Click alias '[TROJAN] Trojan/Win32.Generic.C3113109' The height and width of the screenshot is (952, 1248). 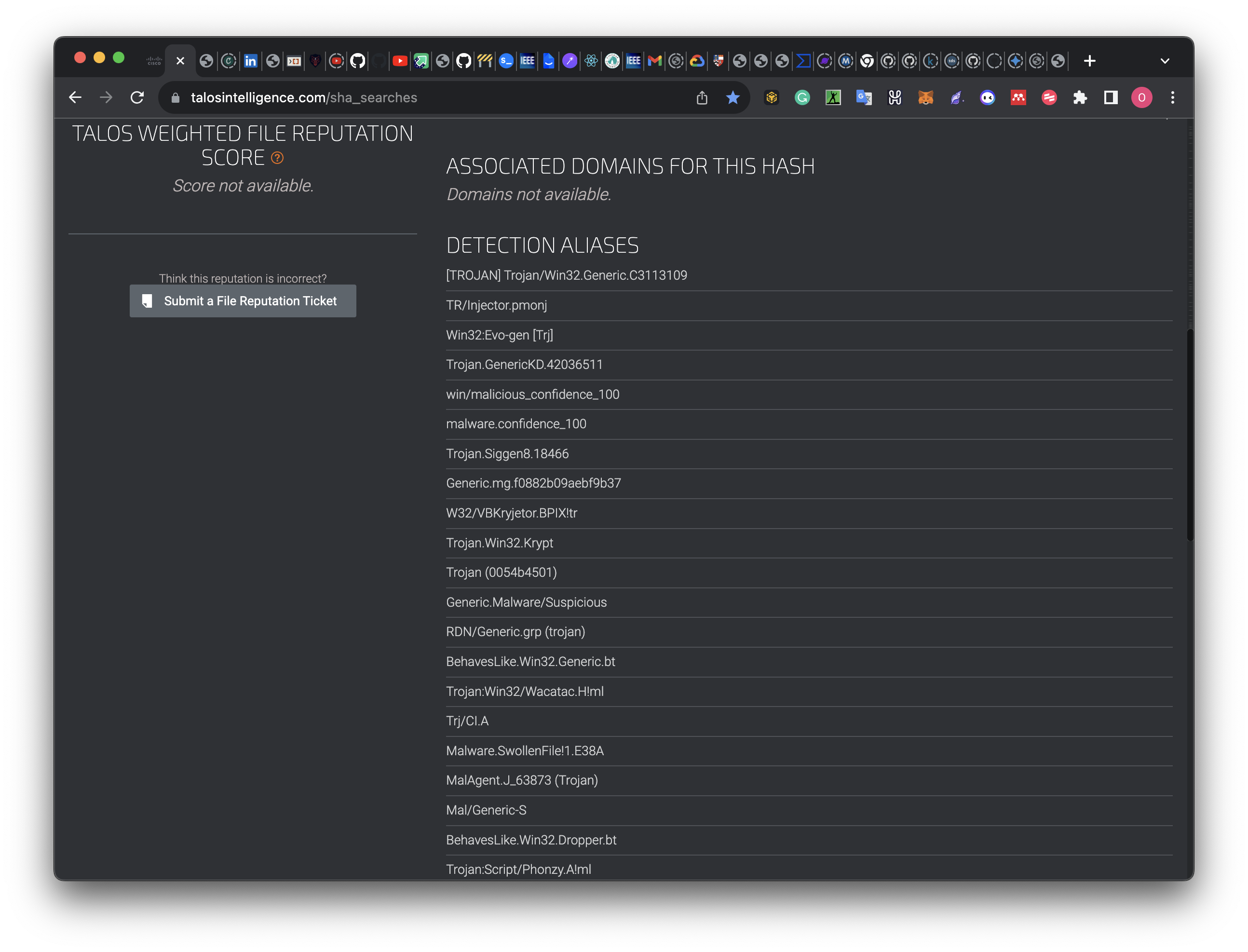[x=567, y=275]
